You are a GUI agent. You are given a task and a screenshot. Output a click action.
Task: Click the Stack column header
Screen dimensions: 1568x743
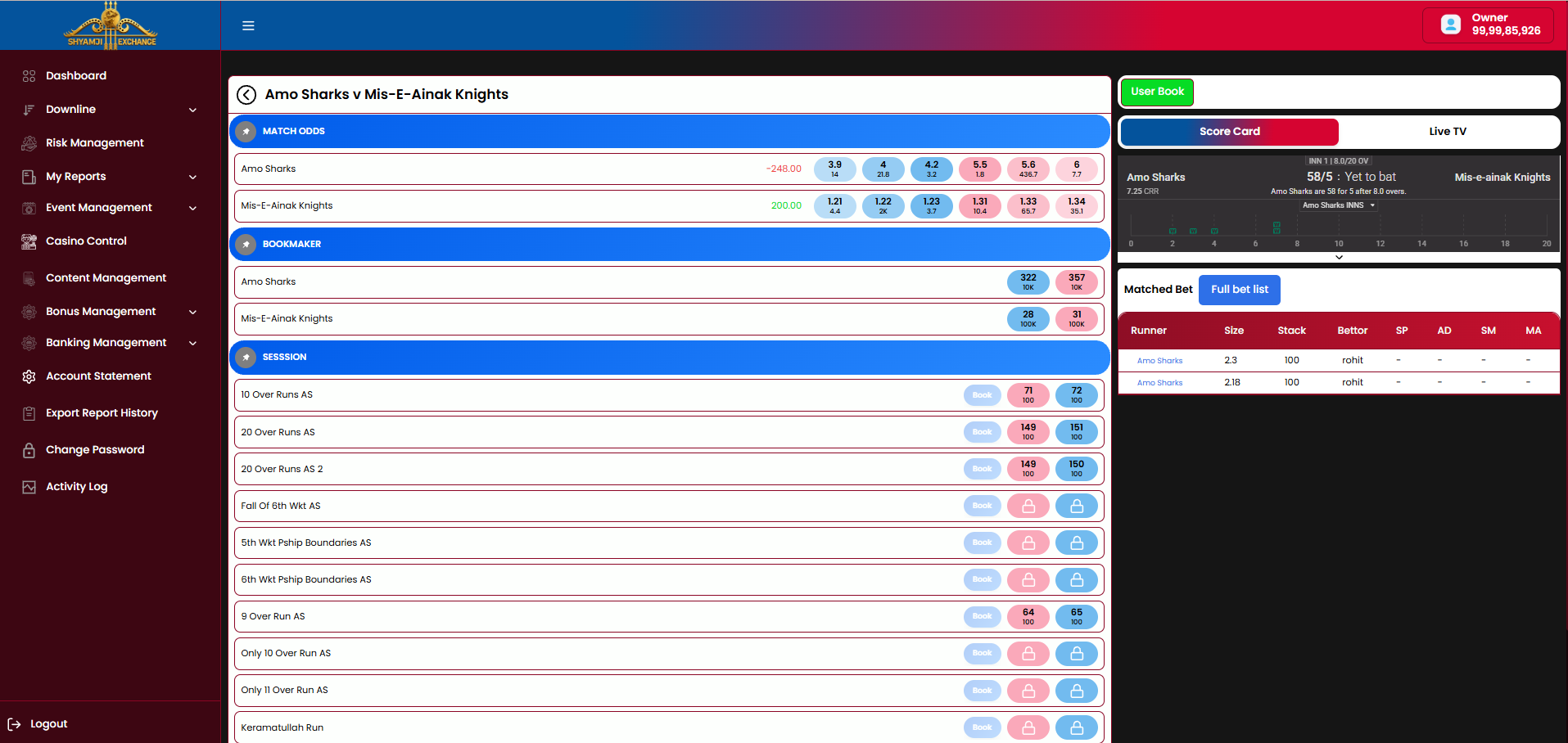1291,331
